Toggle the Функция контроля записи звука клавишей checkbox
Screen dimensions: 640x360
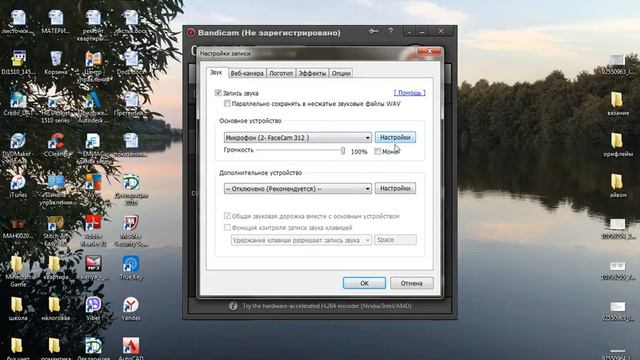227,227
